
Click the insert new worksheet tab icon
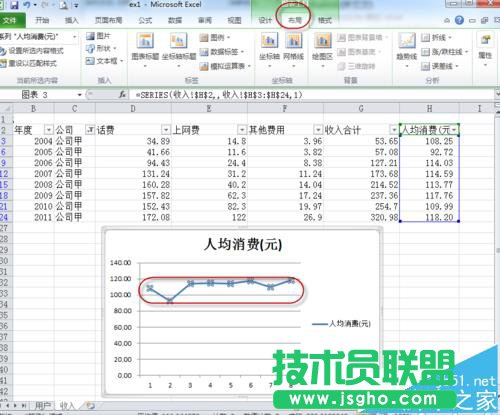coord(90,406)
